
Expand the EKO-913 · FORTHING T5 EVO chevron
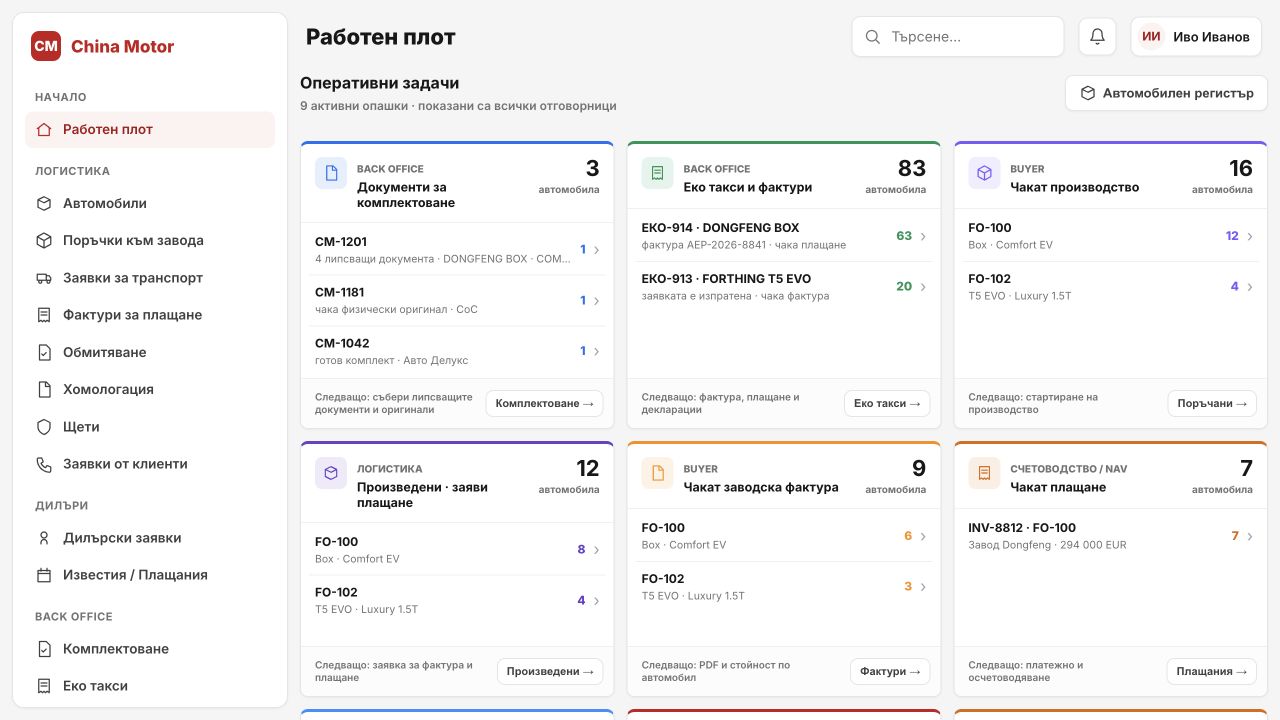pos(923,287)
